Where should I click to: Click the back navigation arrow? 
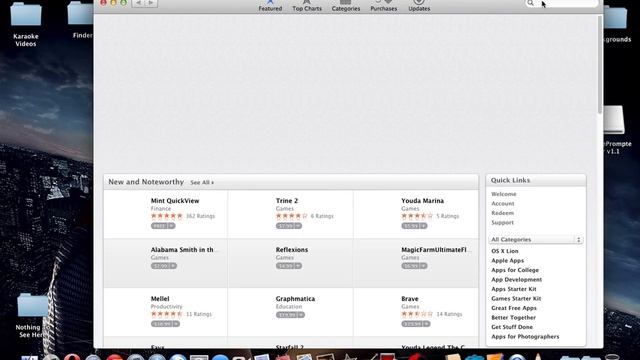click(x=139, y=3)
